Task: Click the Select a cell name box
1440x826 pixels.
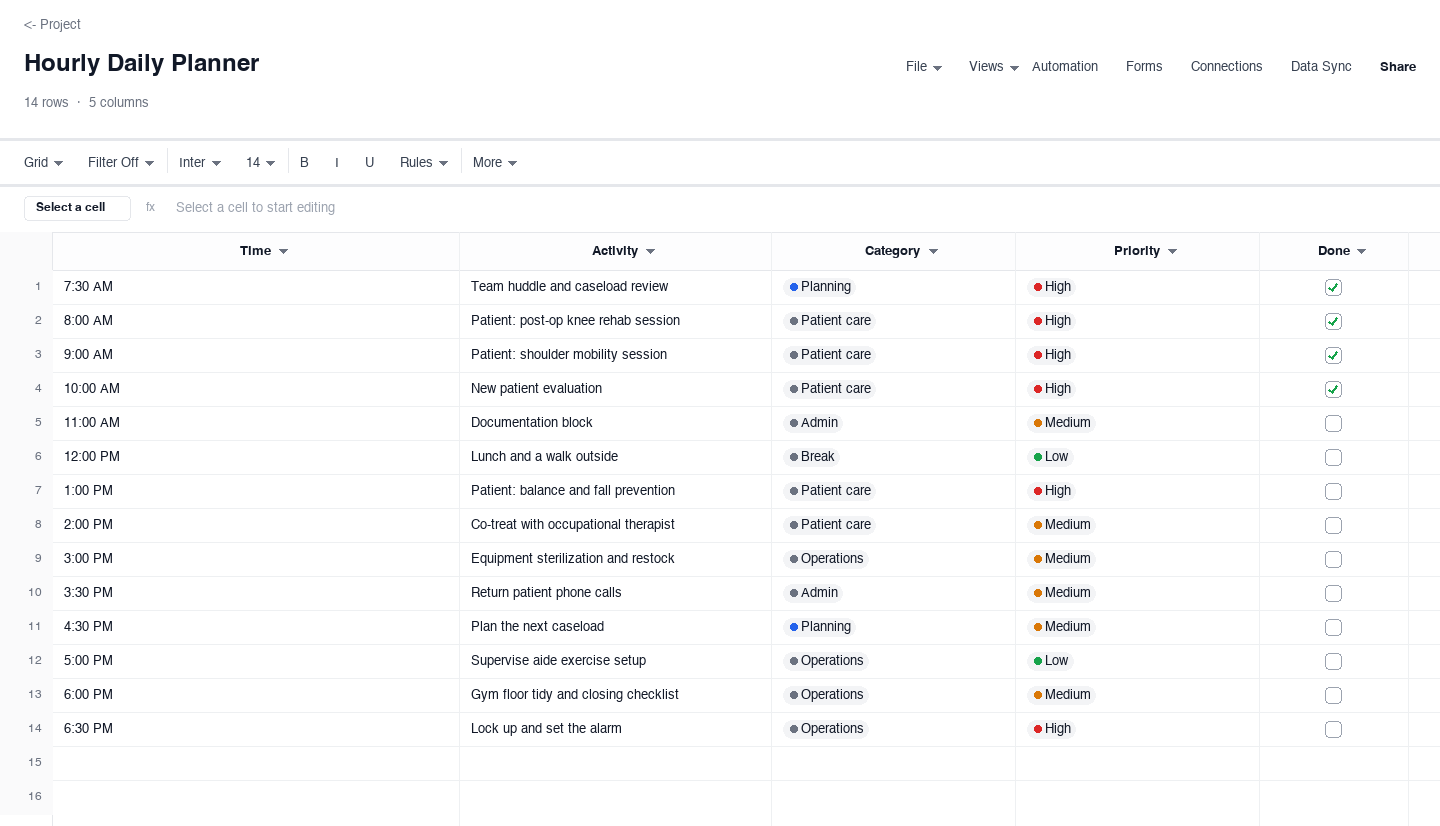Action: pyautogui.click(x=77, y=208)
